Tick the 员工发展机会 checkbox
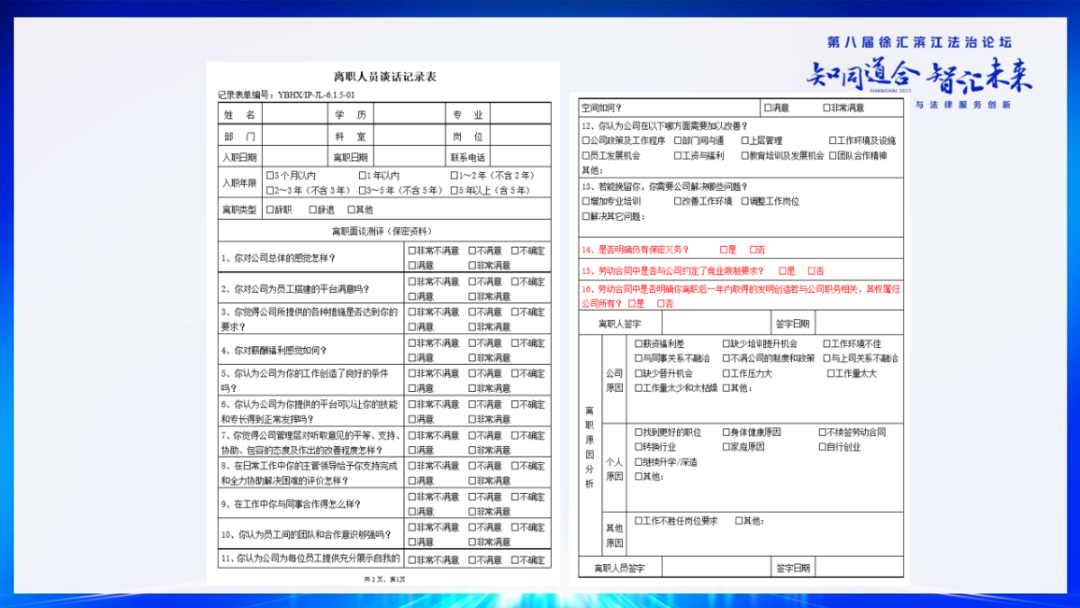Screen dimensions: 1080x608 (x=586, y=156)
